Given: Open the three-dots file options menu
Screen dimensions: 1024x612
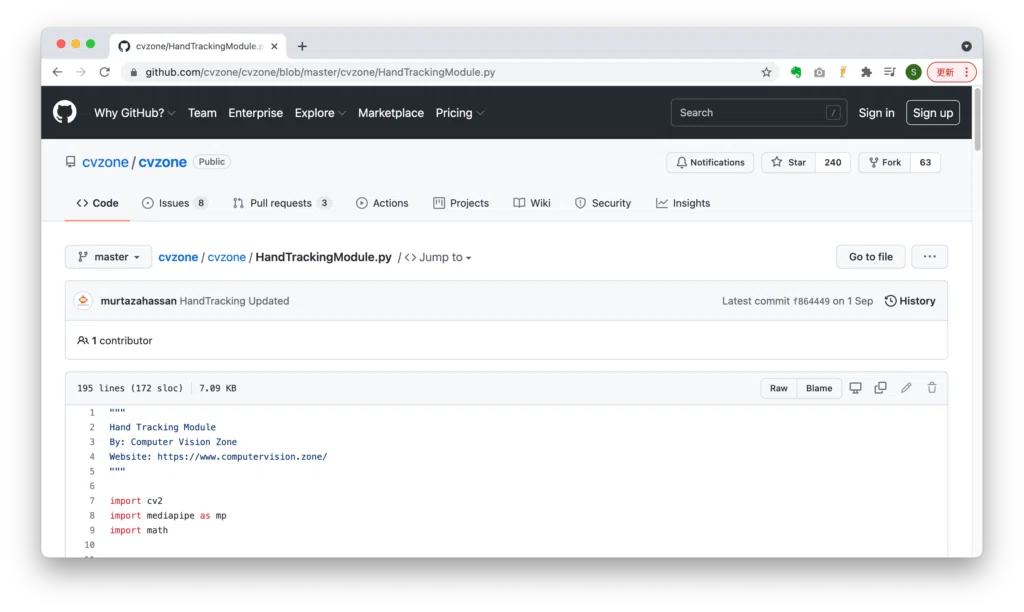Looking at the screenshot, I should click(x=929, y=257).
